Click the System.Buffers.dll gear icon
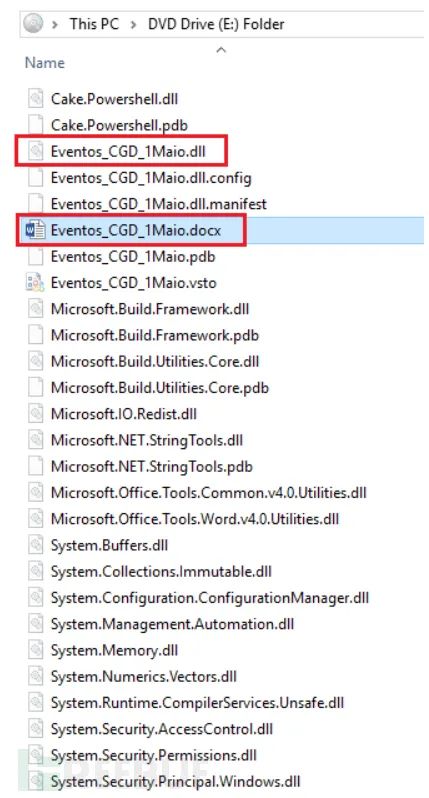Screen dimensions: 429x798 (35, 546)
